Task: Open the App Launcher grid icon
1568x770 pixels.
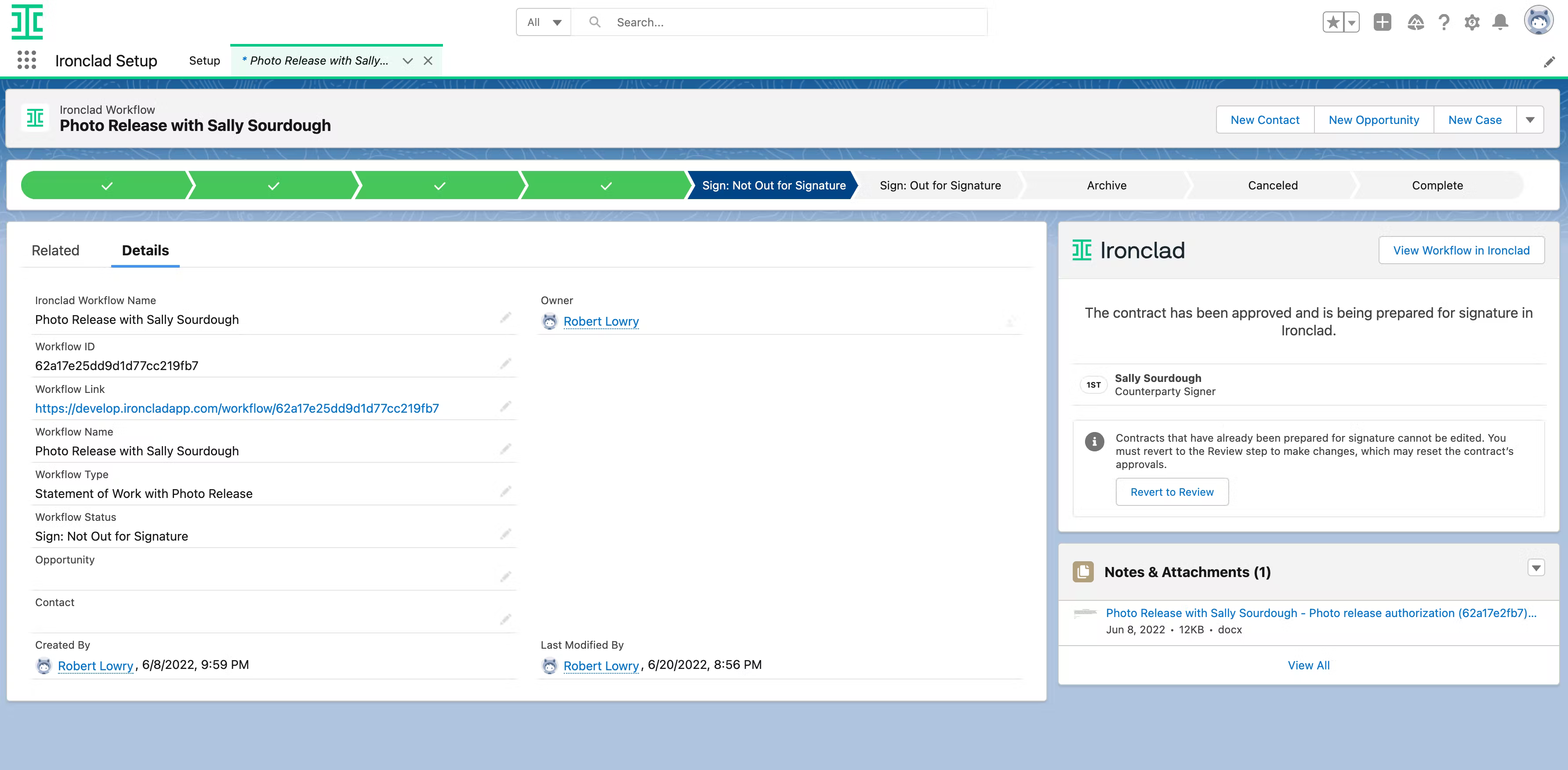Action: [x=27, y=60]
